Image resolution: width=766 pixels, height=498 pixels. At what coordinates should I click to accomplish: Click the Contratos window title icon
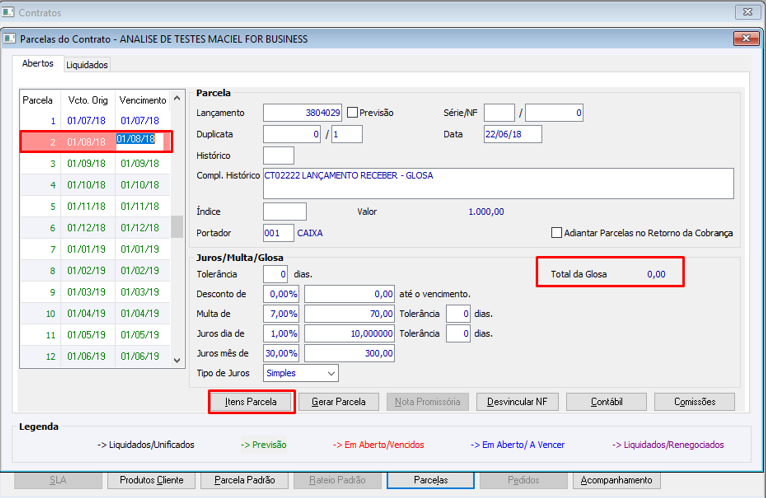point(8,12)
